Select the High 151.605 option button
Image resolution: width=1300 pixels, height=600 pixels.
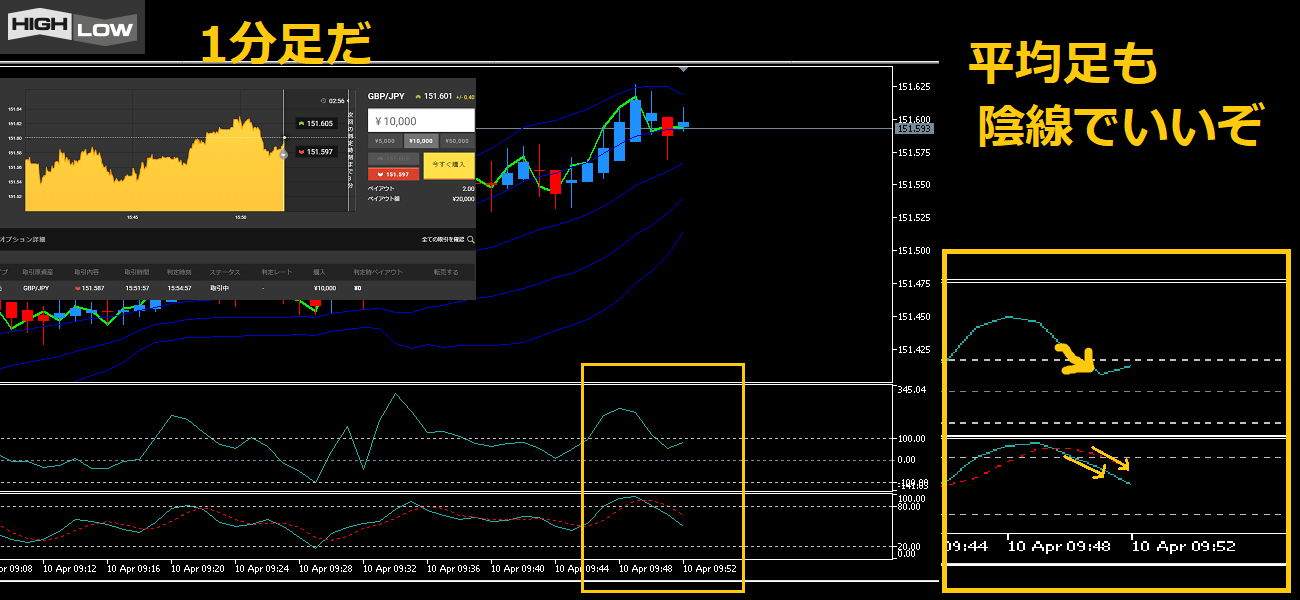pos(393,158)
